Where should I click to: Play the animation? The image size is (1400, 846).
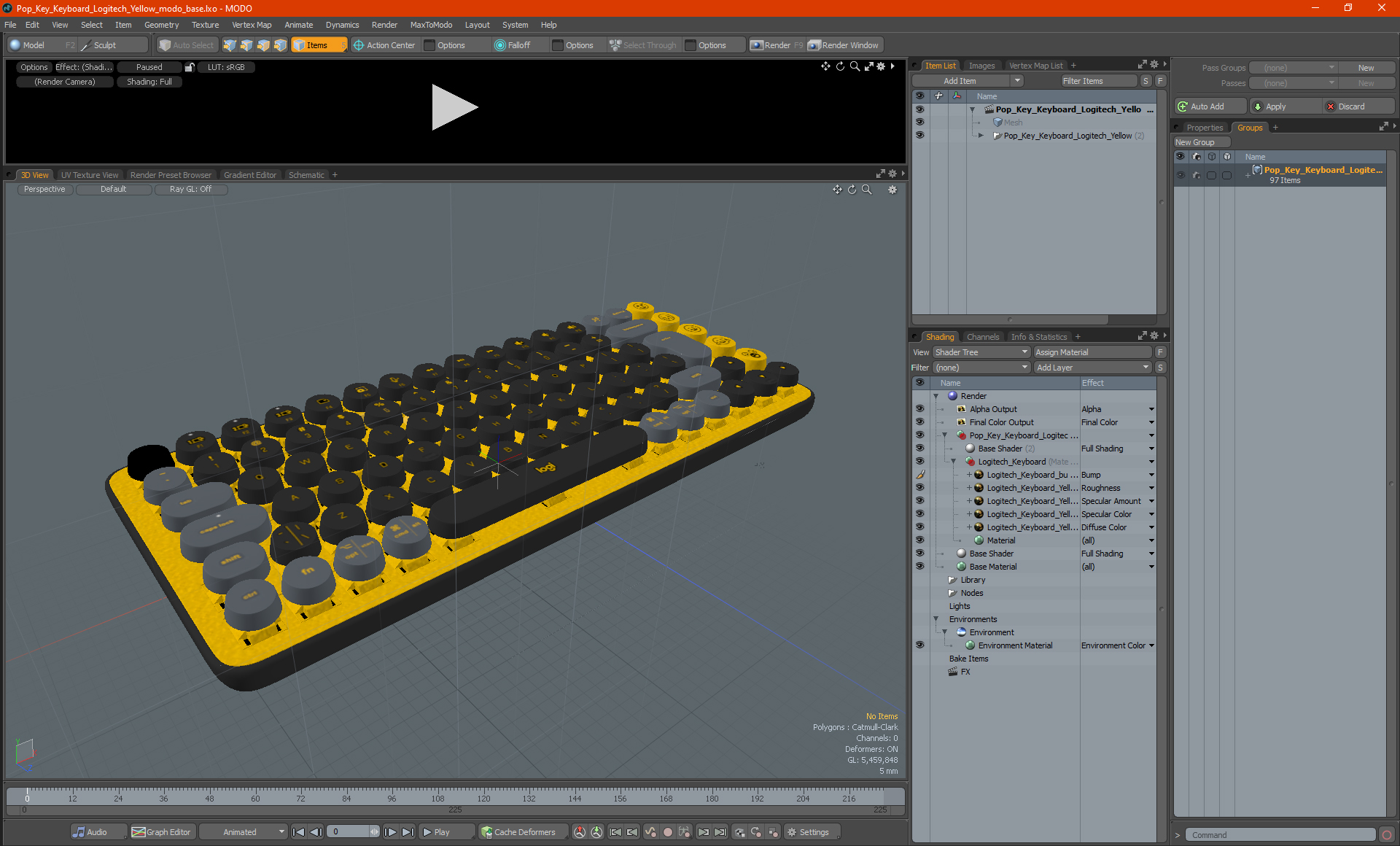click(446, 832)
